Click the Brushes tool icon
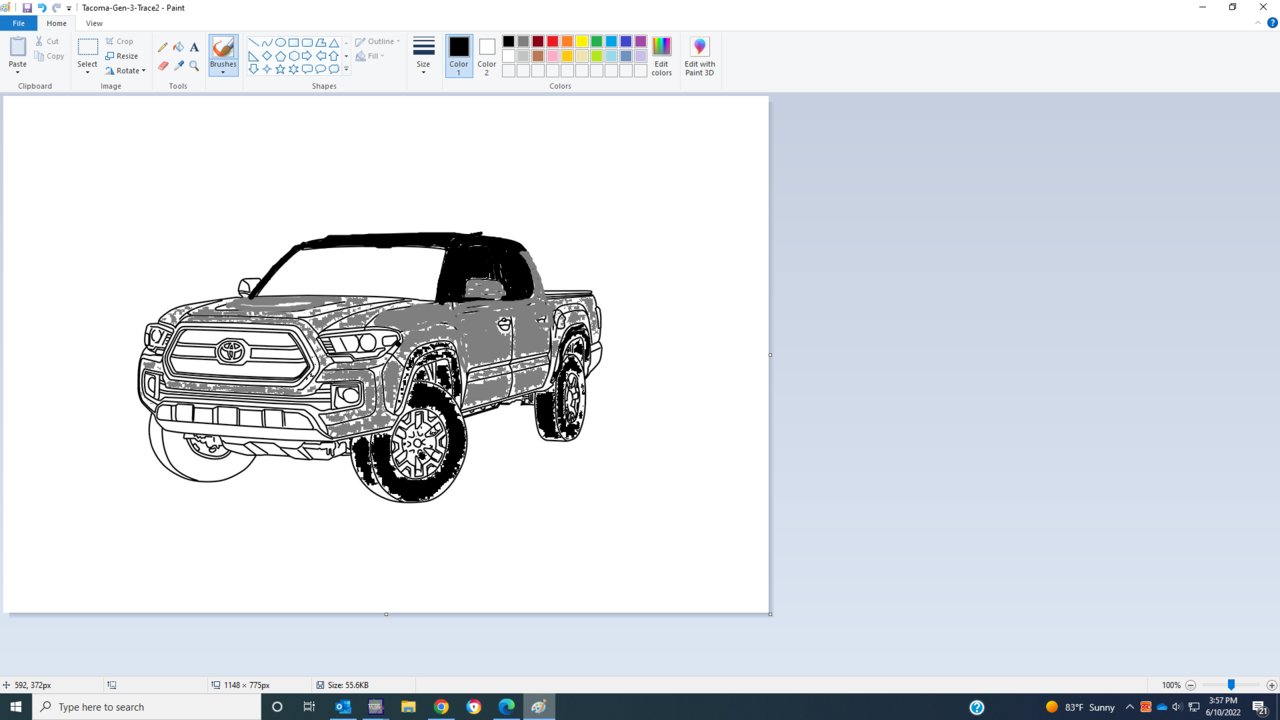 click(223, 47)
